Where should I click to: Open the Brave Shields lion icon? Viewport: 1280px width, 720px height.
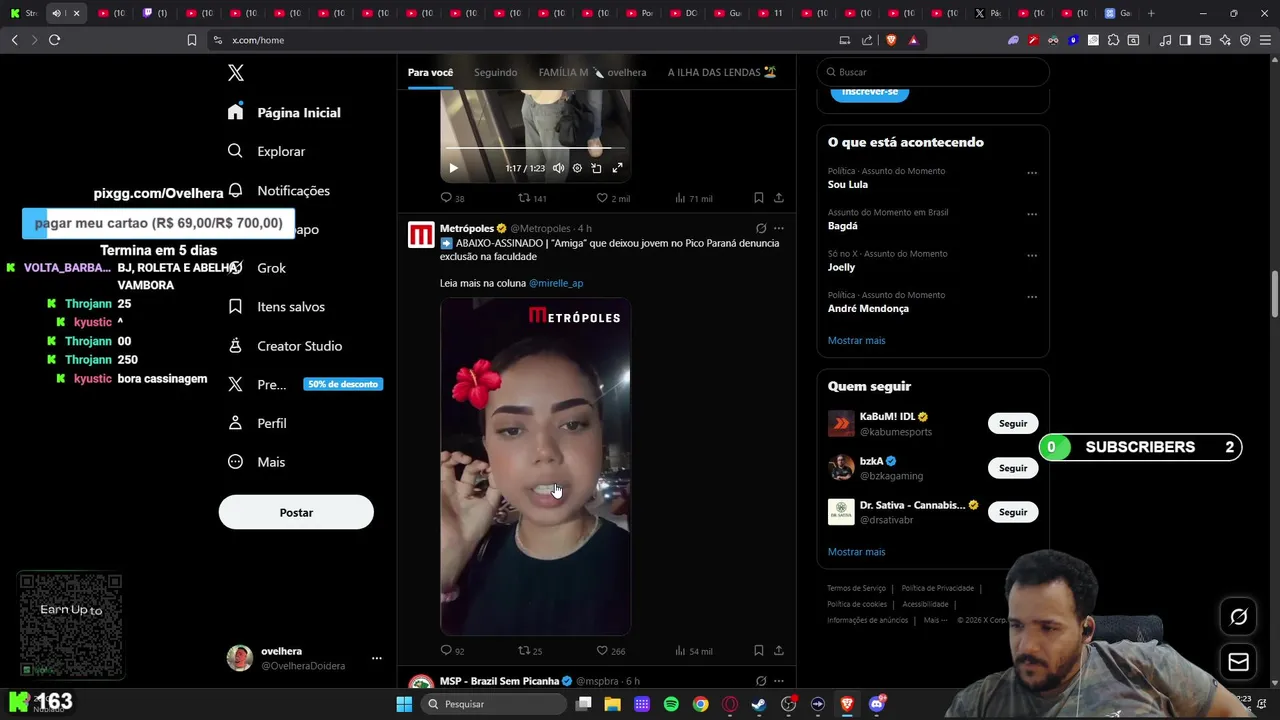pyautogui.click(x=891, y=40)
